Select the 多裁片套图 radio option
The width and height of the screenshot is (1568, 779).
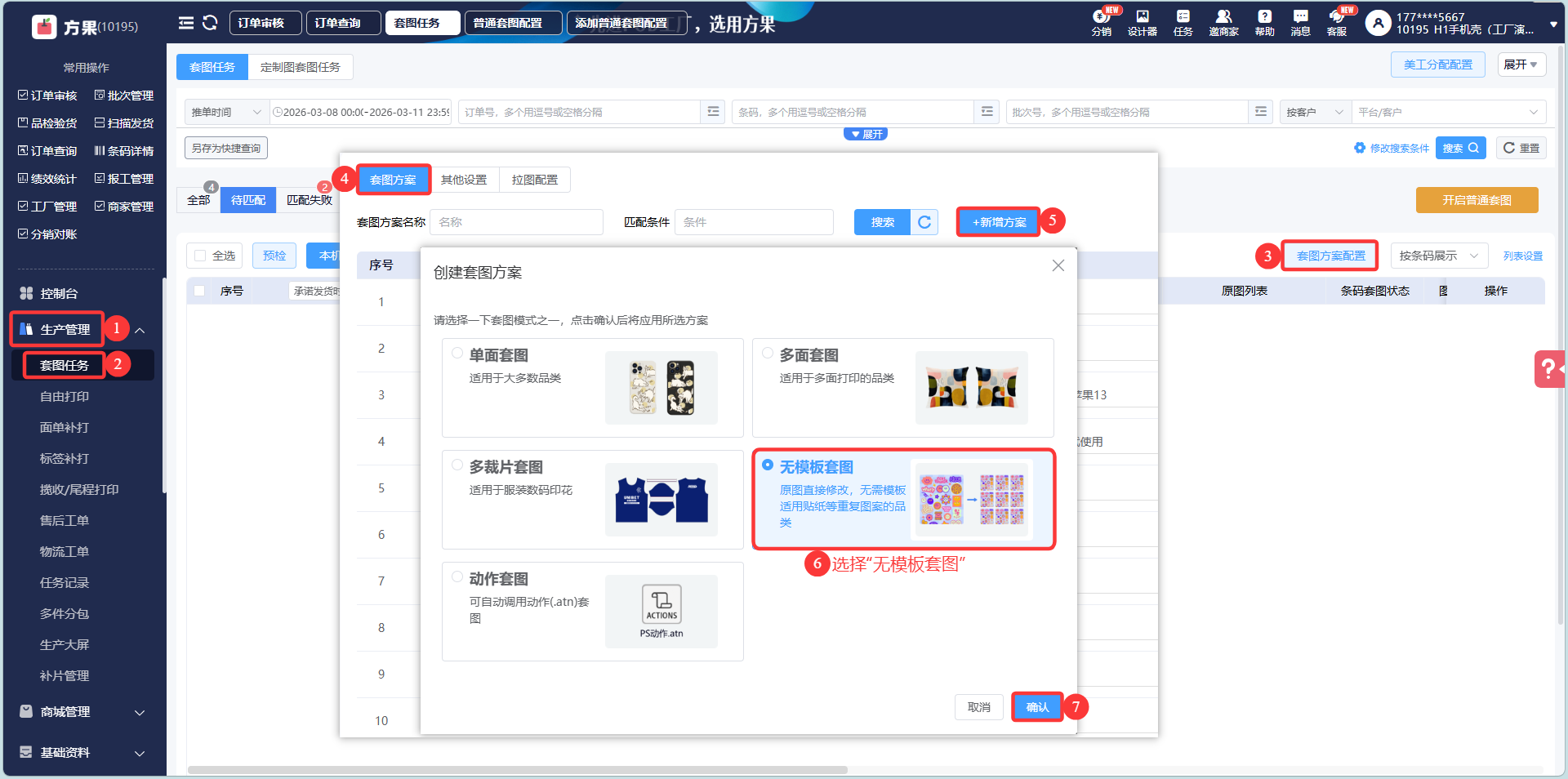point(457,465)
